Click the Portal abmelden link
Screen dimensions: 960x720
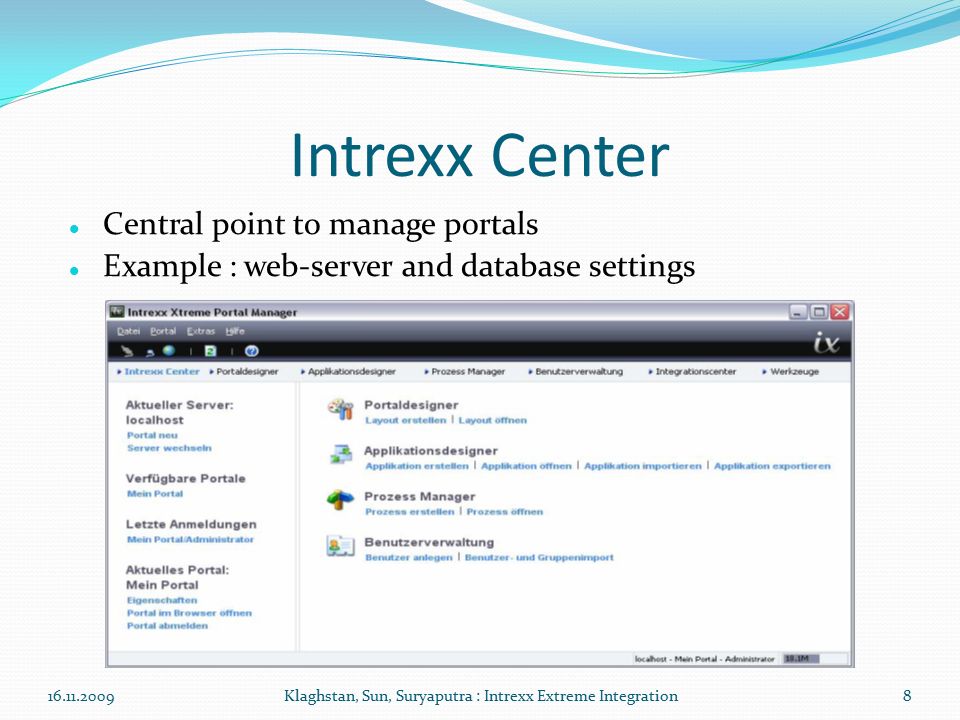click(167, 626)
